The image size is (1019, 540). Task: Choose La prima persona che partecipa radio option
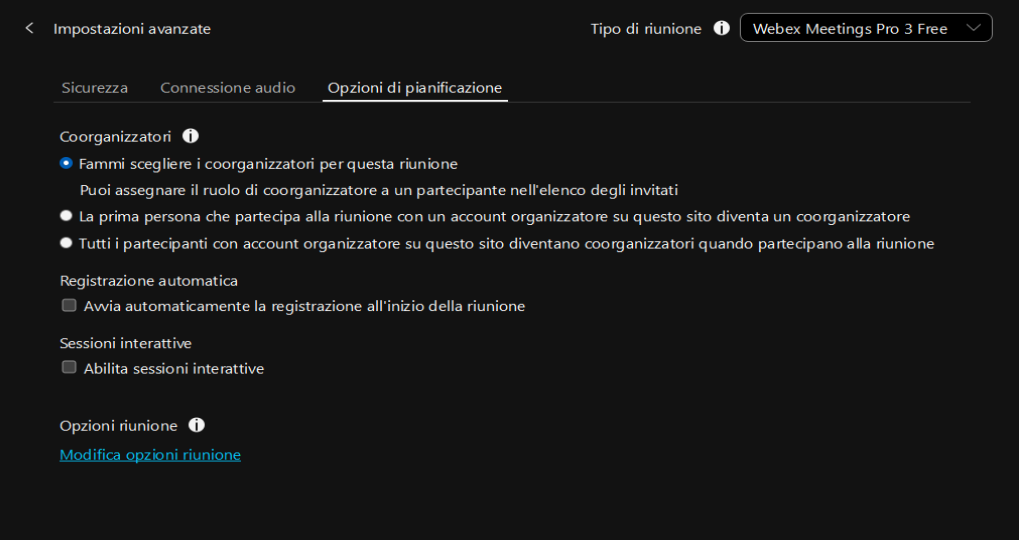66,216
